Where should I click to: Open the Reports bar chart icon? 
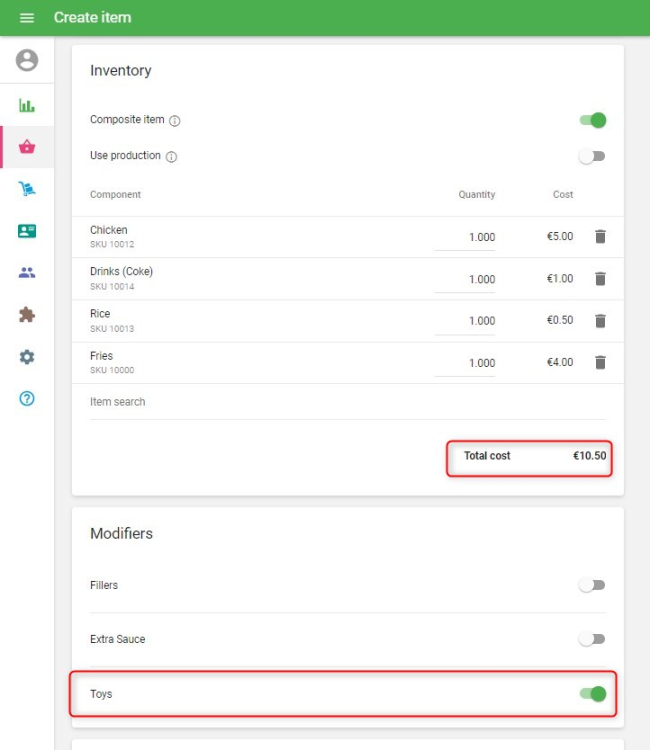tap(27, 105)
